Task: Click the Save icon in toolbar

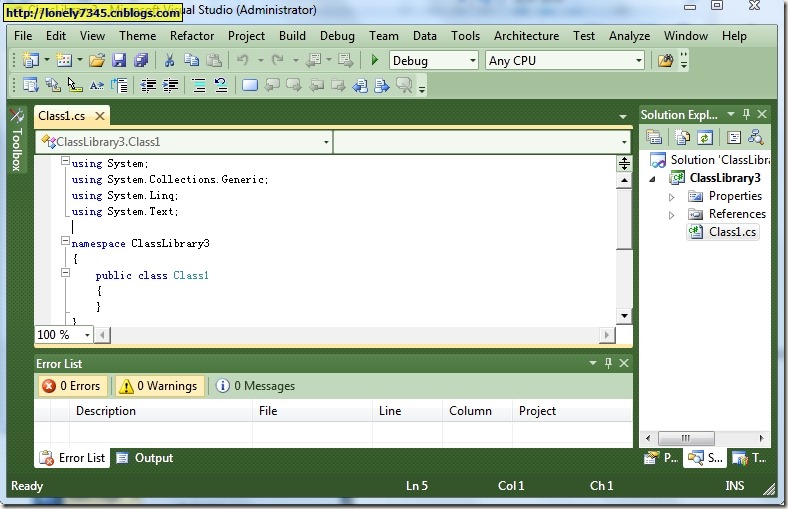Action: (119, 60)
